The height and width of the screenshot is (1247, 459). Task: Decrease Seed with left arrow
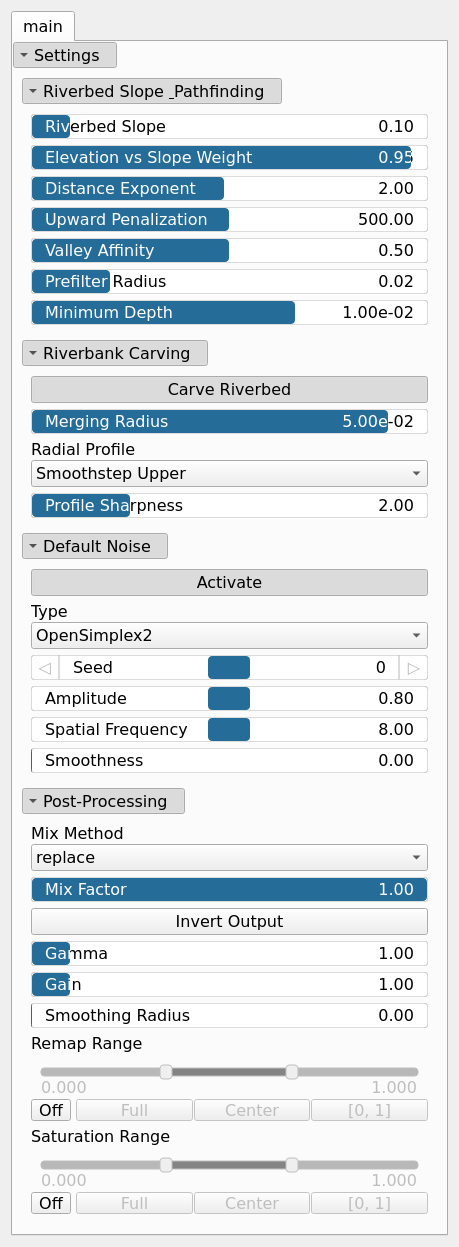click(x=44, y=667)
